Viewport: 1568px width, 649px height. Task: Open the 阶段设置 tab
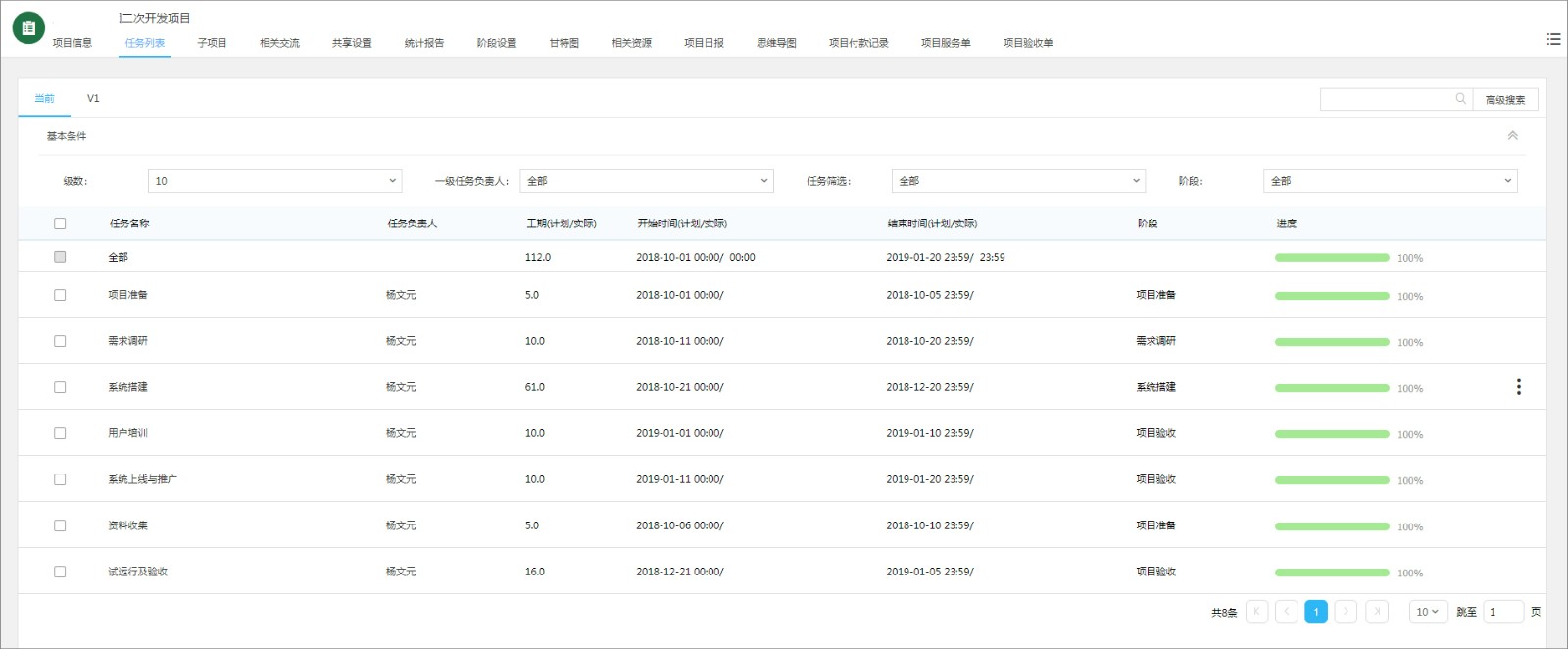point(497,43)
